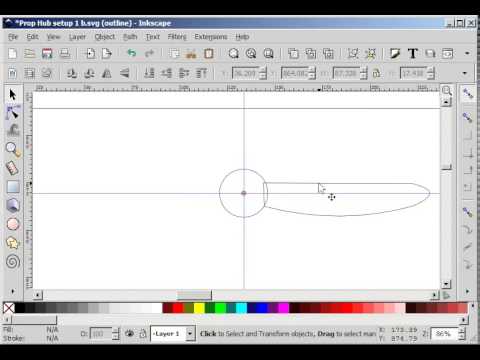
Task: Expand the tool controls overflow arrow
Action: [465, 73]
